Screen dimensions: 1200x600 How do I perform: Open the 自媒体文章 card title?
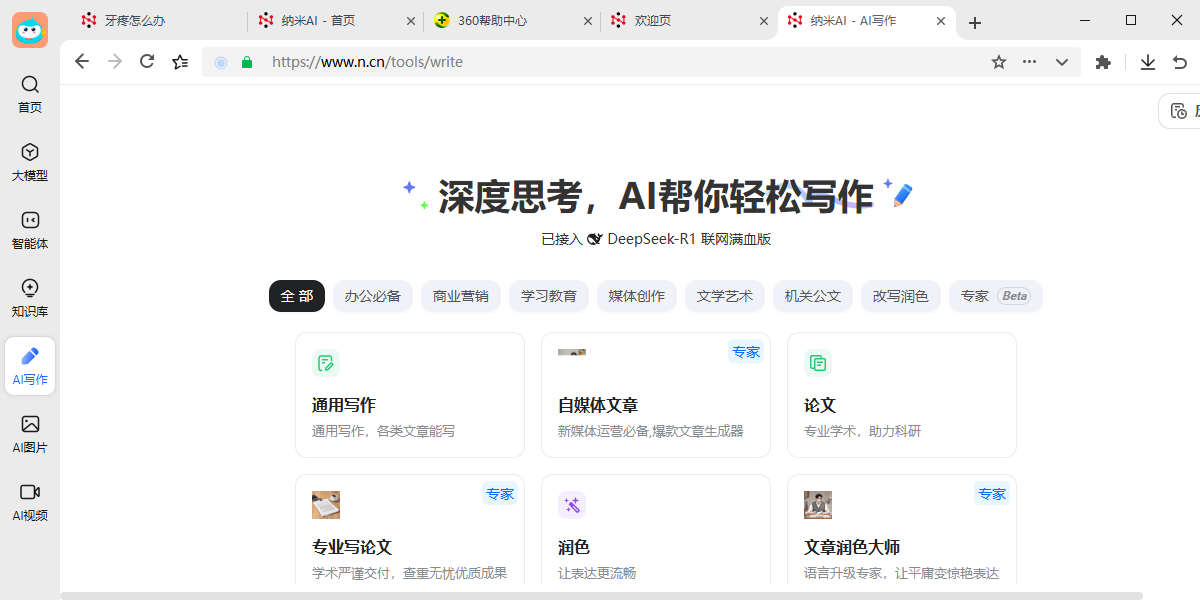coord(598,405)
